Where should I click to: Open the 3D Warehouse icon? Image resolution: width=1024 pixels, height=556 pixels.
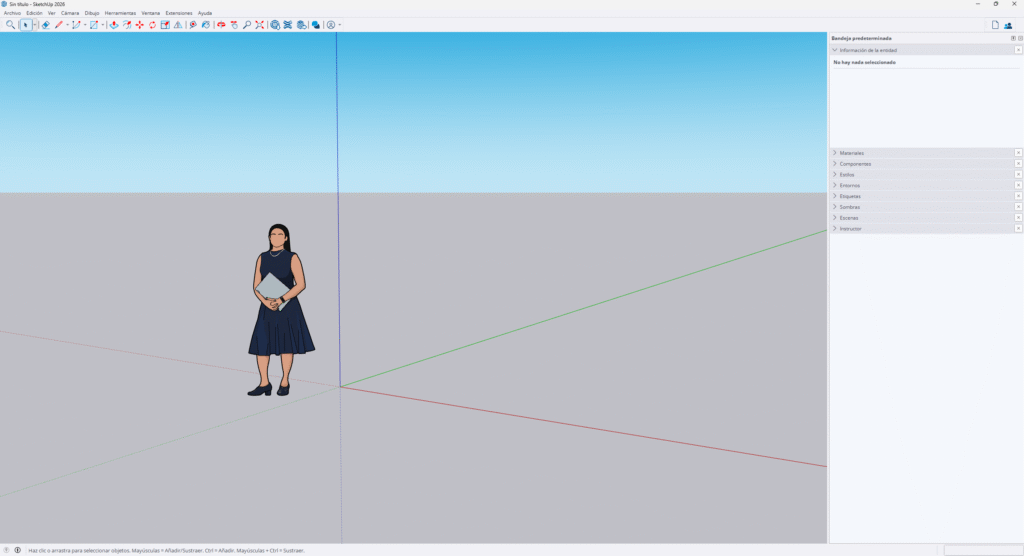coord(275,24)
